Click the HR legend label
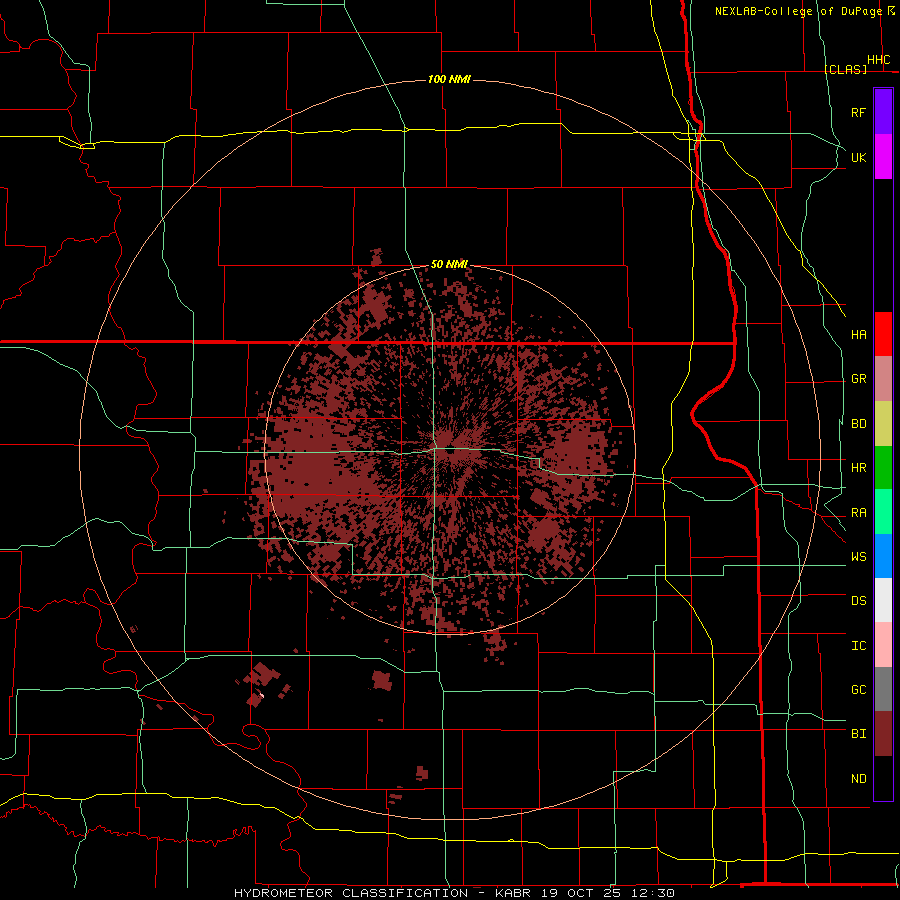This screenshot has height=900, width=900. pos(858,468)
